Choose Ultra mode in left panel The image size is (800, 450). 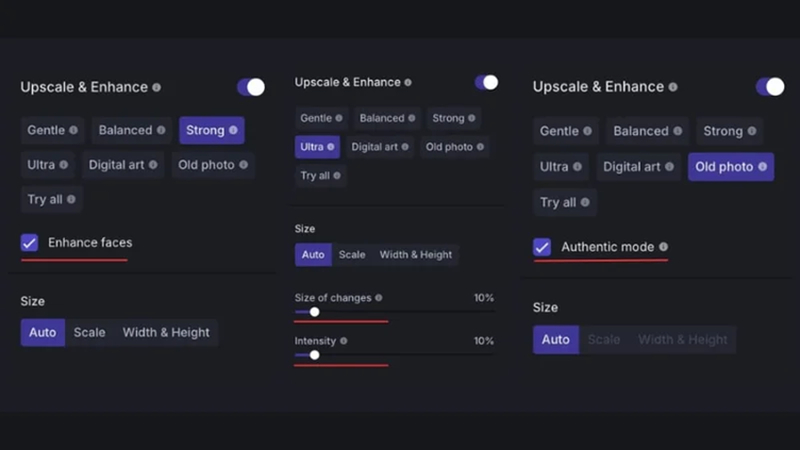[x=47, y=165]
